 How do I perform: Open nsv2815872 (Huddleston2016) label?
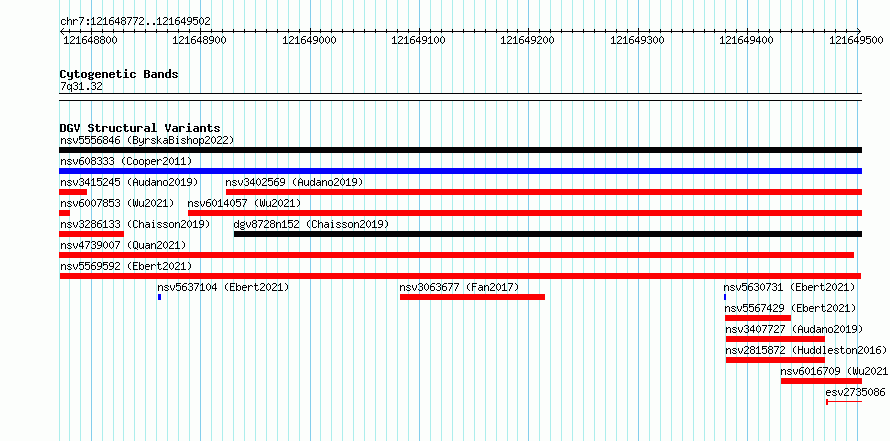tap(806, 350)
